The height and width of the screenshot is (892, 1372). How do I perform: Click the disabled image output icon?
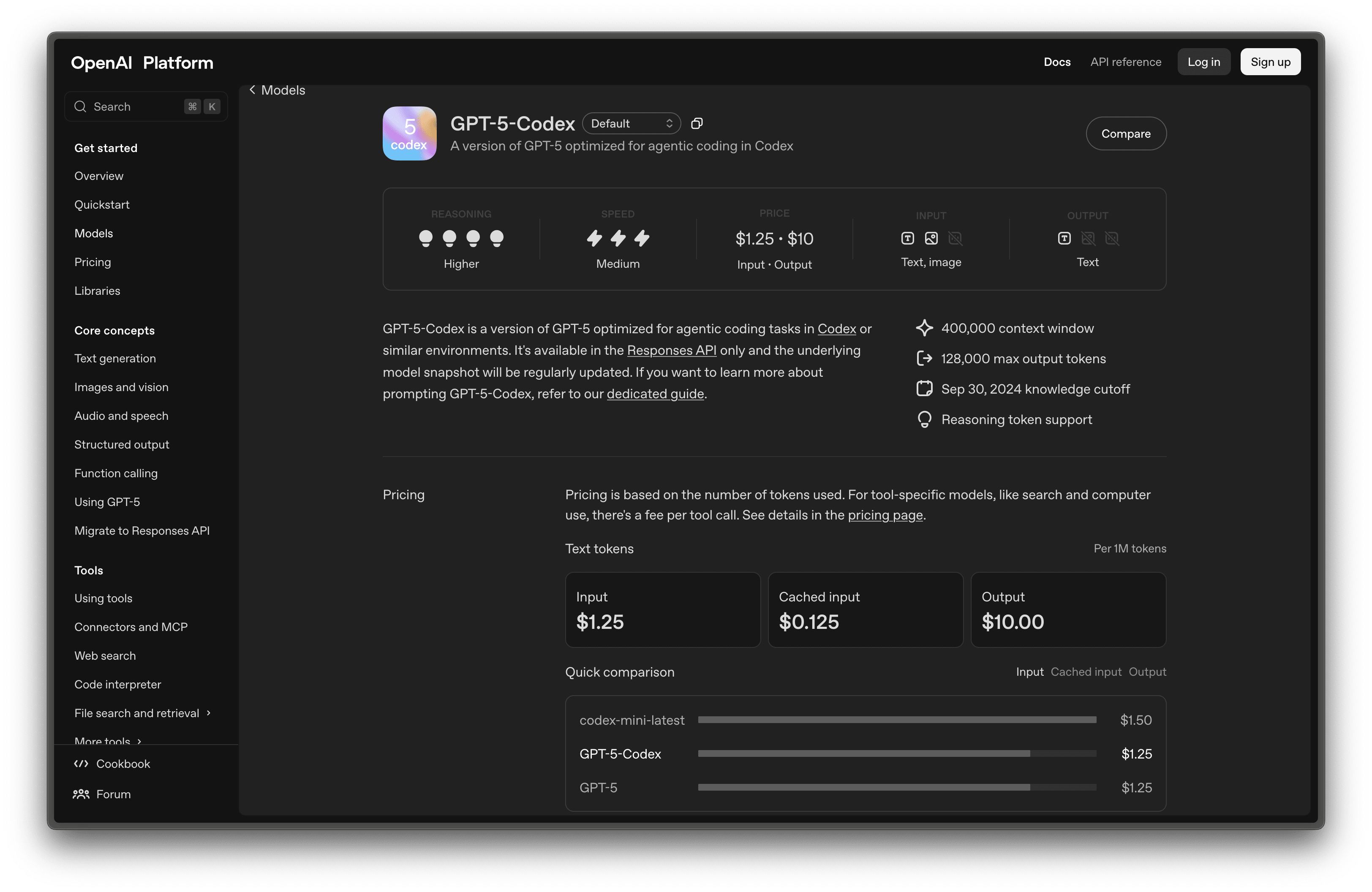pos(1088,238)
